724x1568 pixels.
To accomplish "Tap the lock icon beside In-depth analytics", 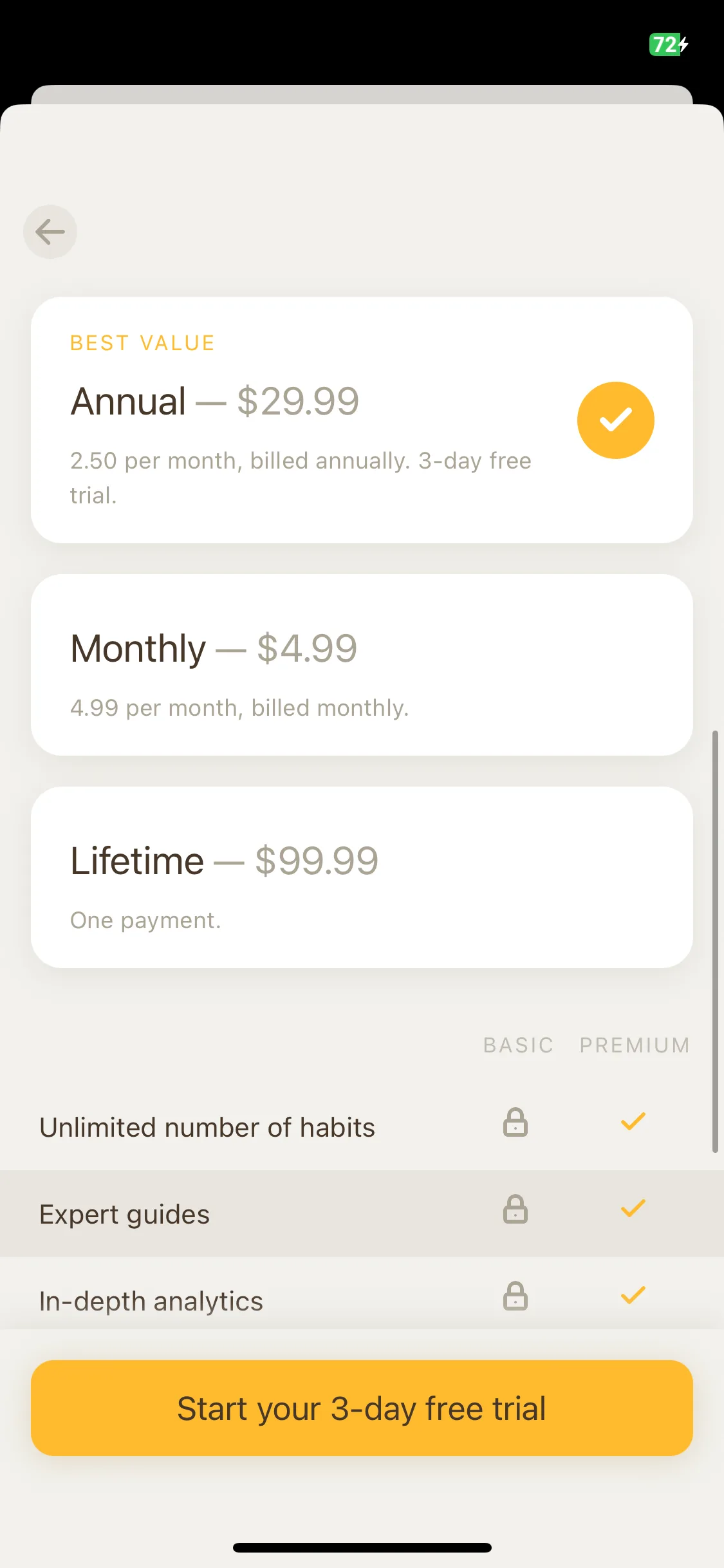I will click(515, 1296).
